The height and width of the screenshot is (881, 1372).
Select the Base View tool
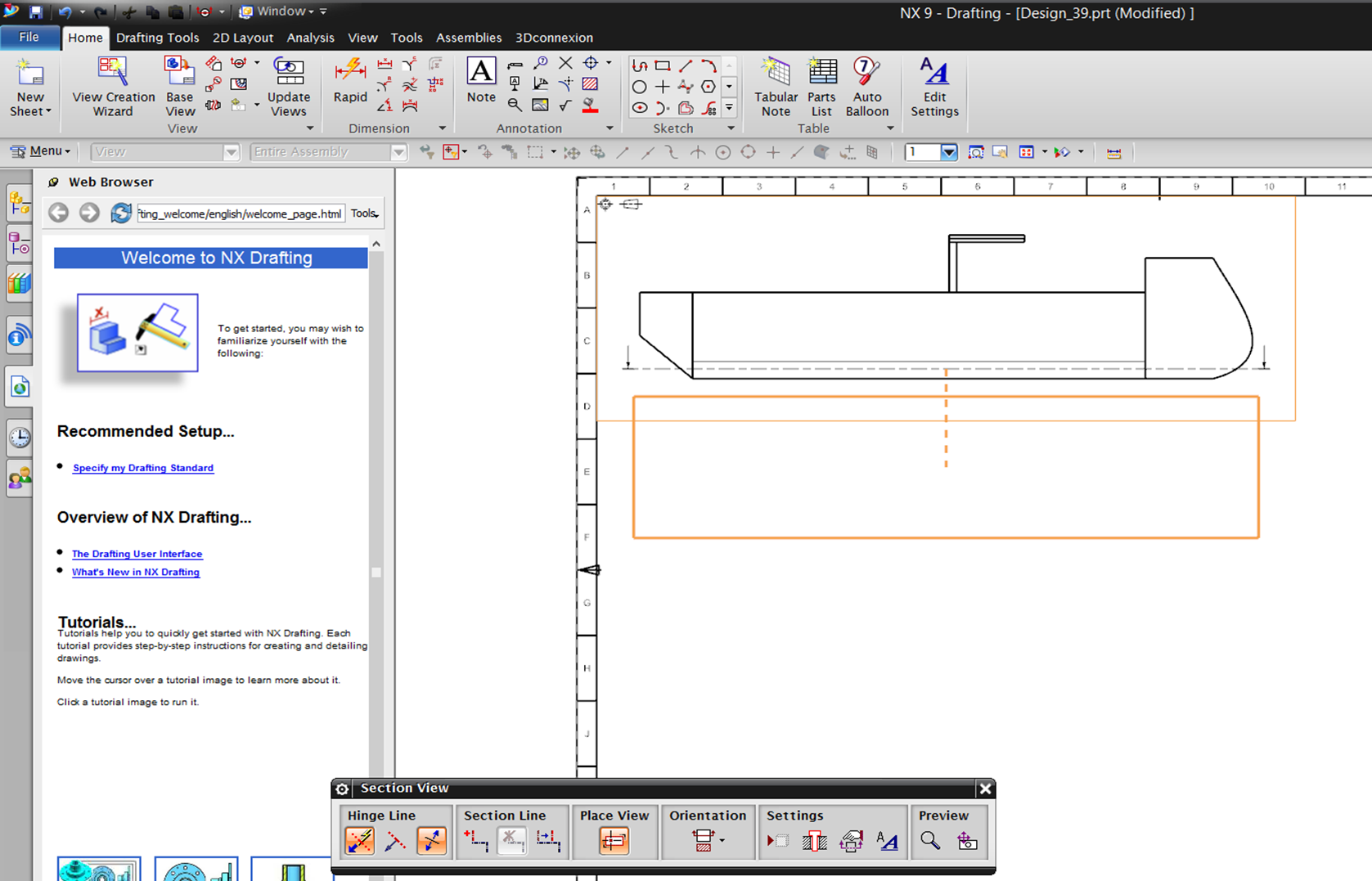coord(179,84)
